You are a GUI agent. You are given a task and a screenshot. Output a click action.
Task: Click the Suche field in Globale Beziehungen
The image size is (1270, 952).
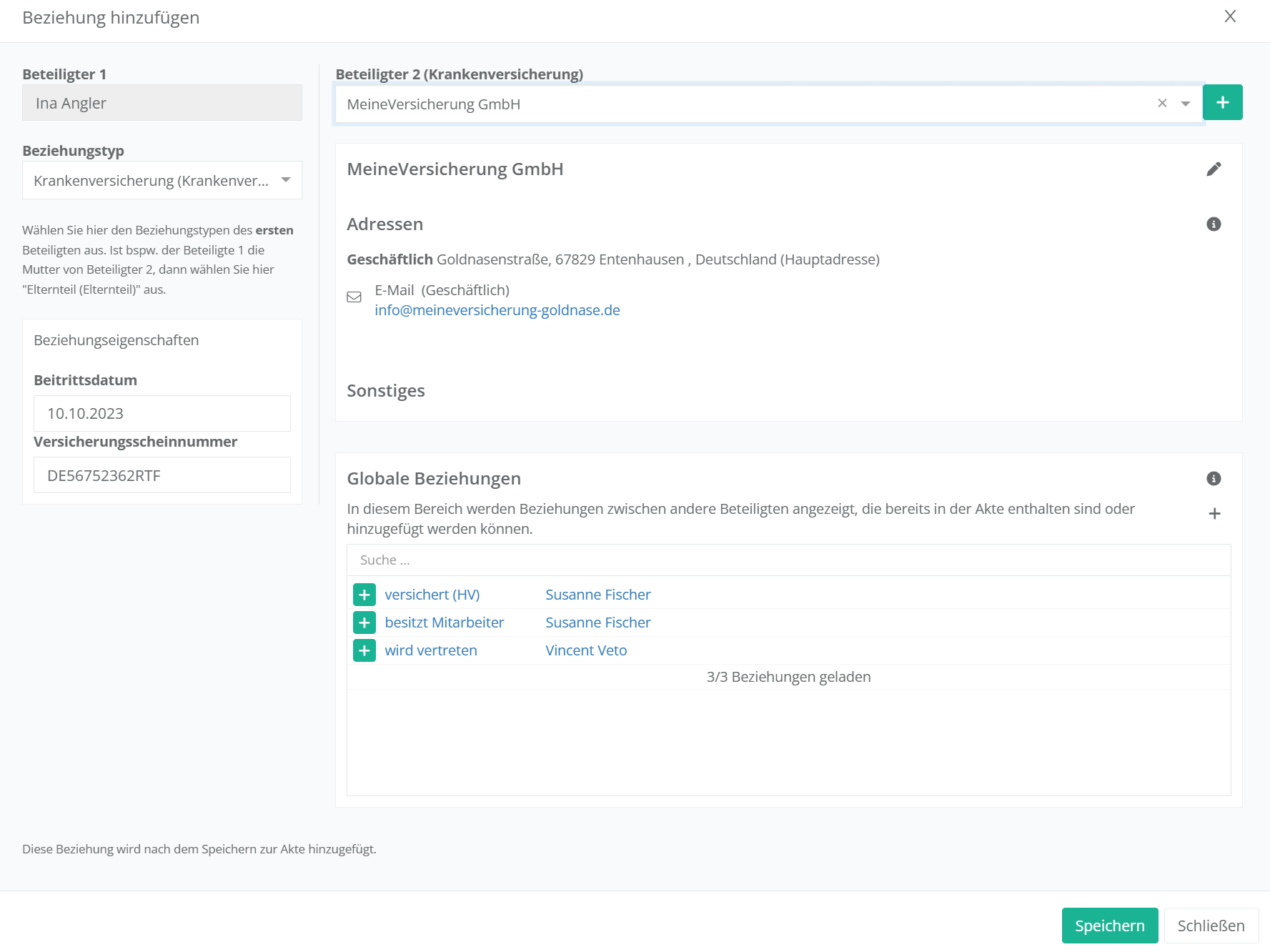788,560
